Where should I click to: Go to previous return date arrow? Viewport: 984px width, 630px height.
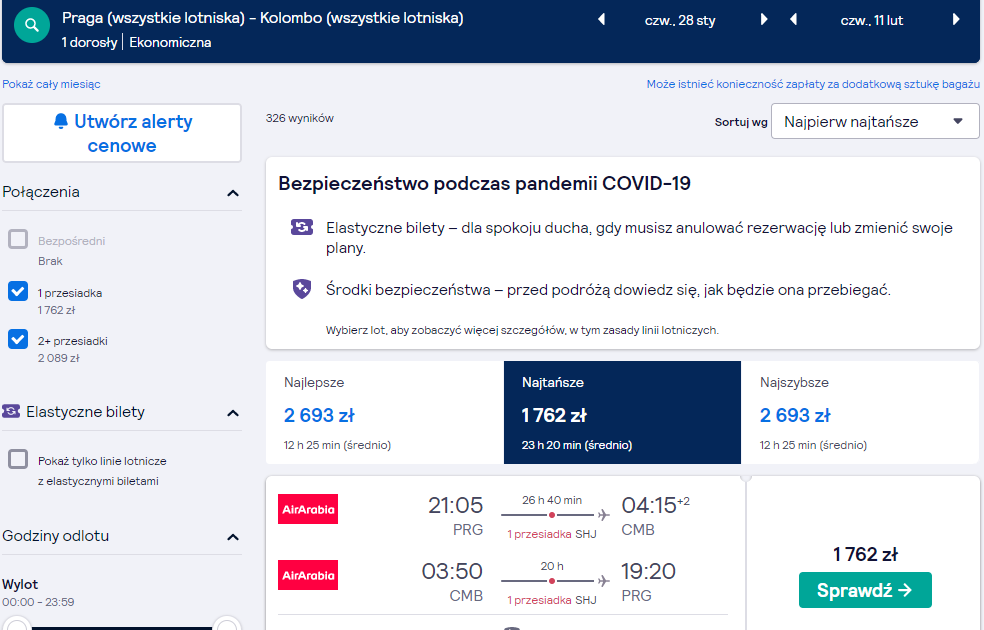(x=793, y=19)
